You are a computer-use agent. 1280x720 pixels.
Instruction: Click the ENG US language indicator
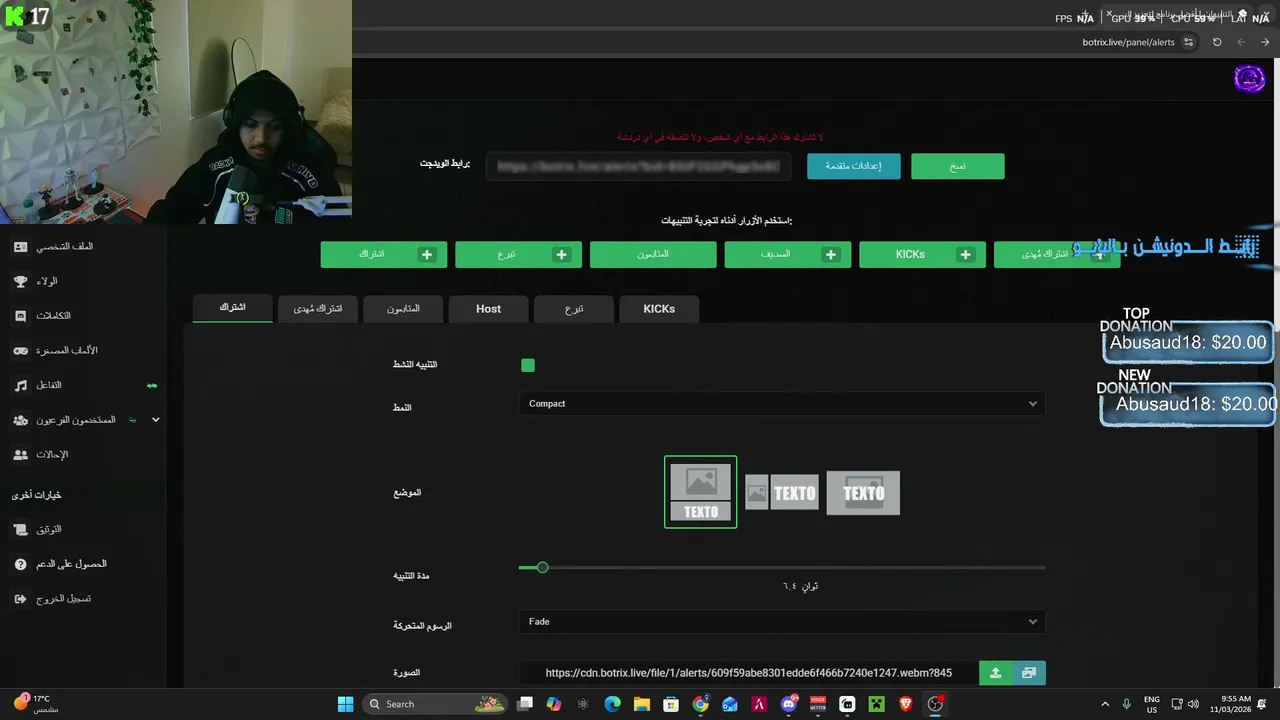[x=1151, y=704]
